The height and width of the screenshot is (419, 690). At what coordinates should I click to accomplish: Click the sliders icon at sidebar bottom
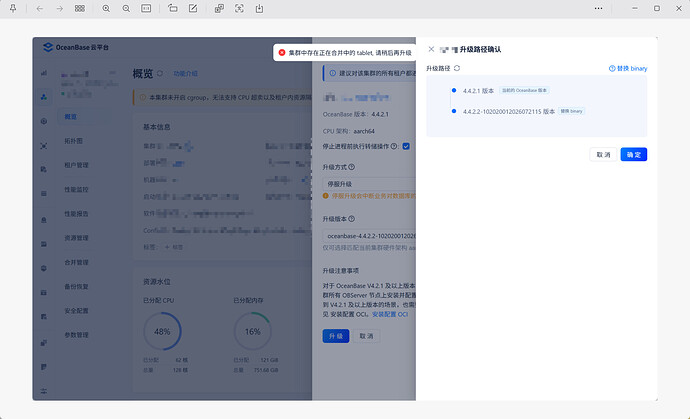tap(44, 391)
